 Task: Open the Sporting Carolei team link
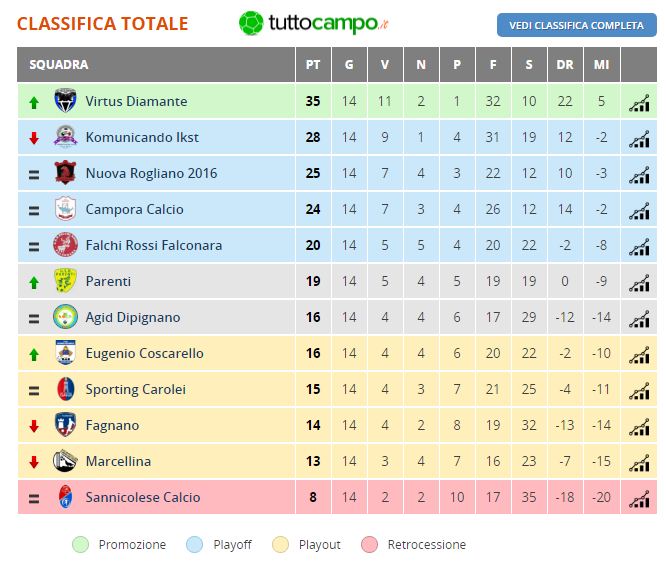pyautogui.click(x=135, y=389)
